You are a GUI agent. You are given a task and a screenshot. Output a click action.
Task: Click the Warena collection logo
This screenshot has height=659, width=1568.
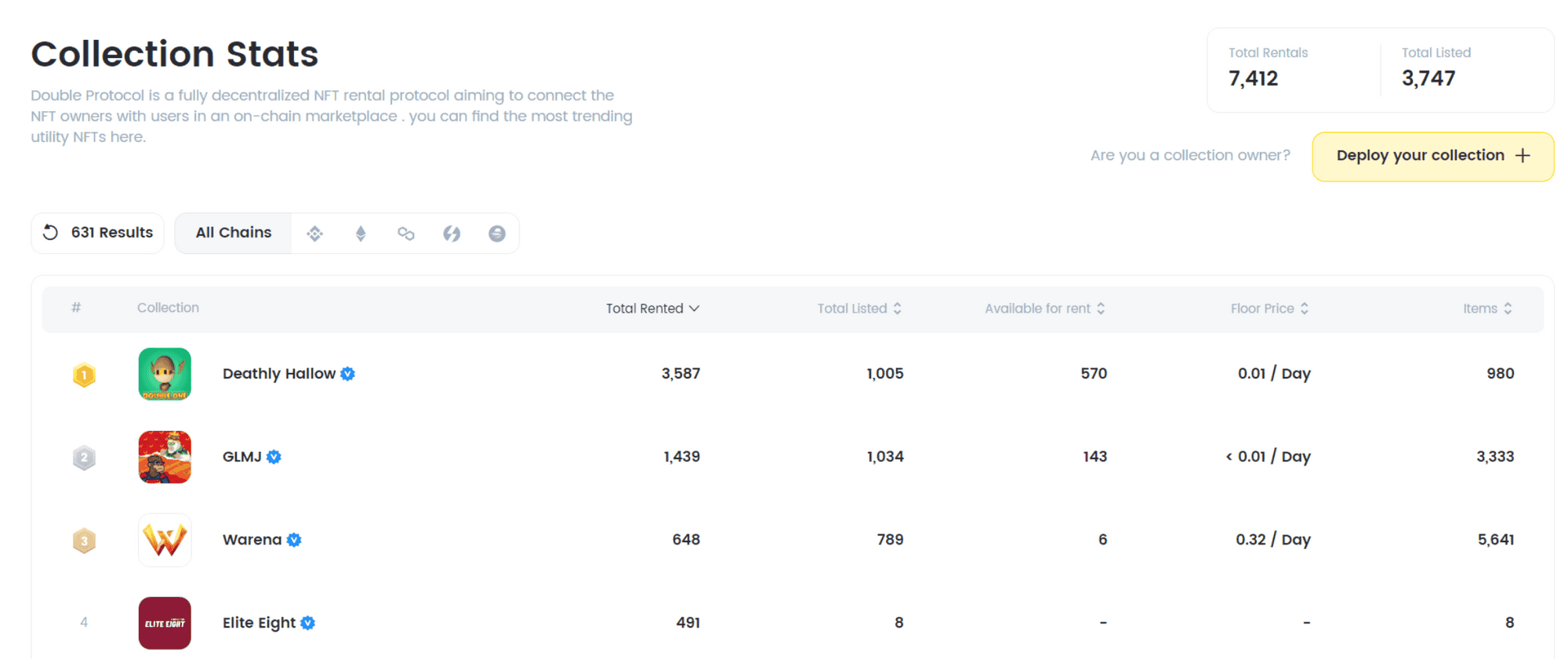(165, 540)
